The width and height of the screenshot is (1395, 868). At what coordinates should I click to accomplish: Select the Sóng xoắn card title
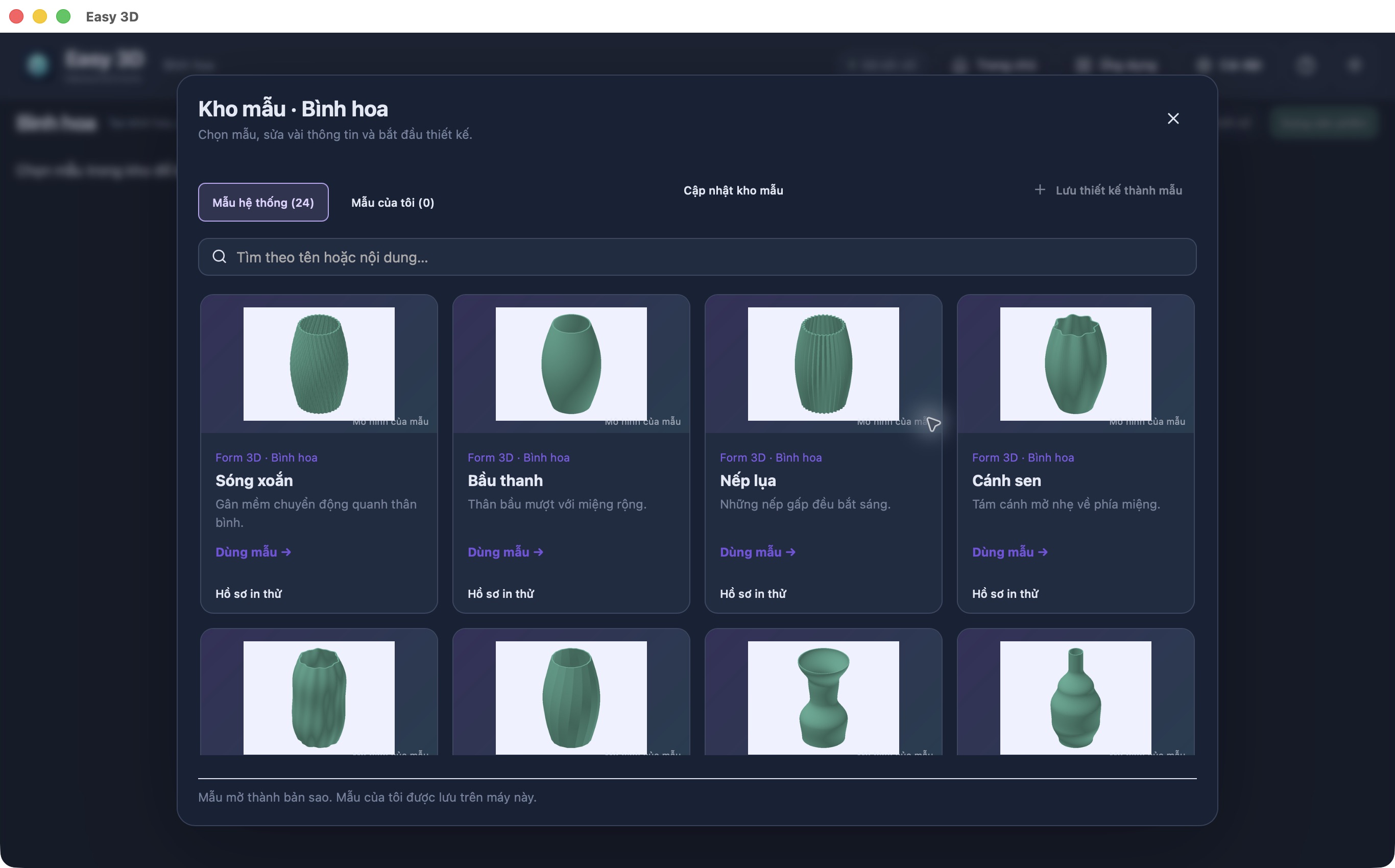click(254, 480)
